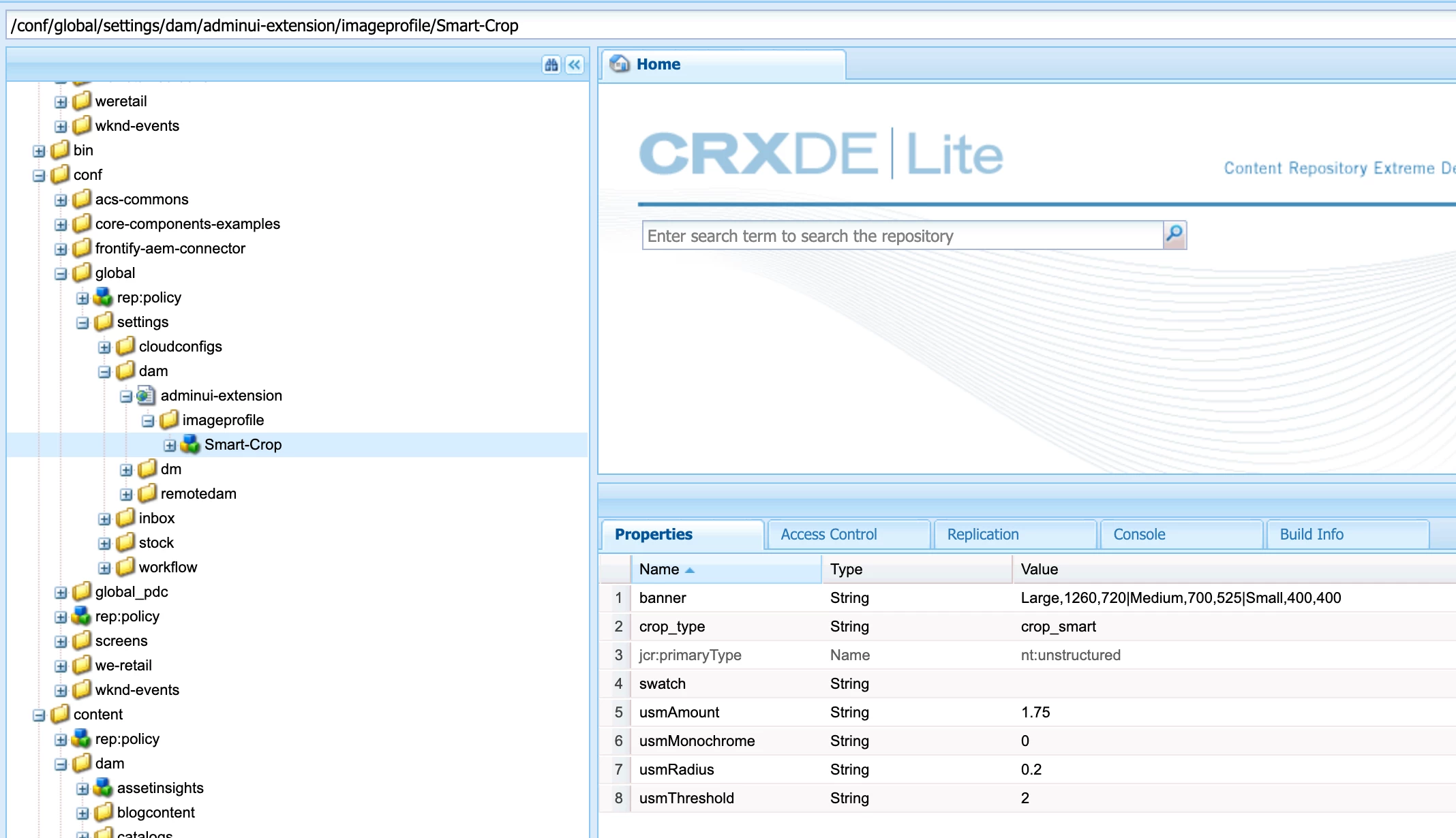Switch to the Access Control tab
1456x838 pixels.
point(828,534)
